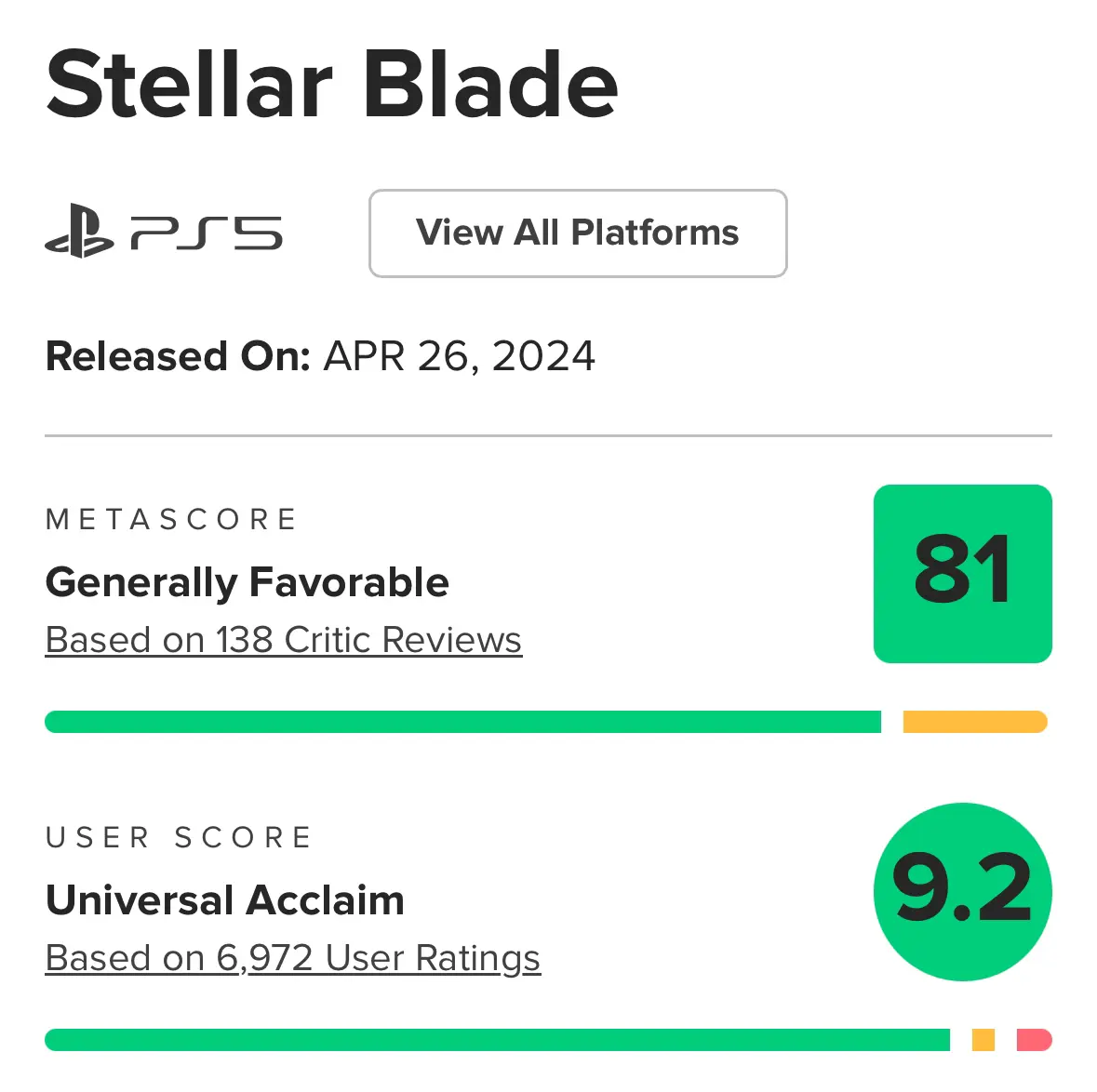Screen dimensions: 1097x1092
Task: Click the PS5 wordmark logo
Action: 207,233
